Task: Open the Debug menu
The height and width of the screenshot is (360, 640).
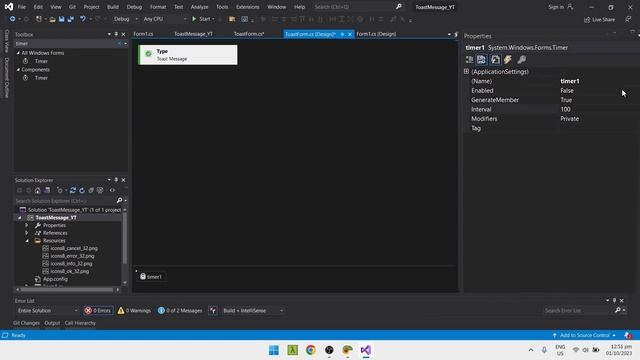Action: pyautogui.click(x=134, y=7)
